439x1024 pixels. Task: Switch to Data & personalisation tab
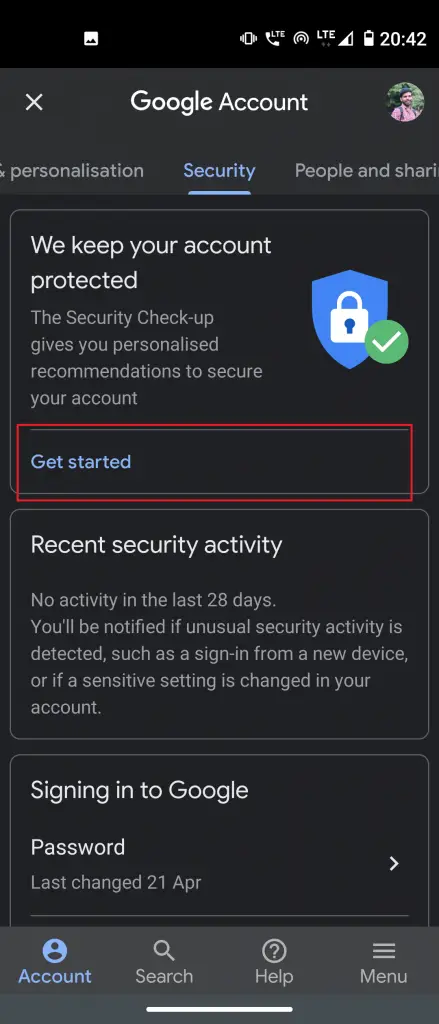click(72, 170)
